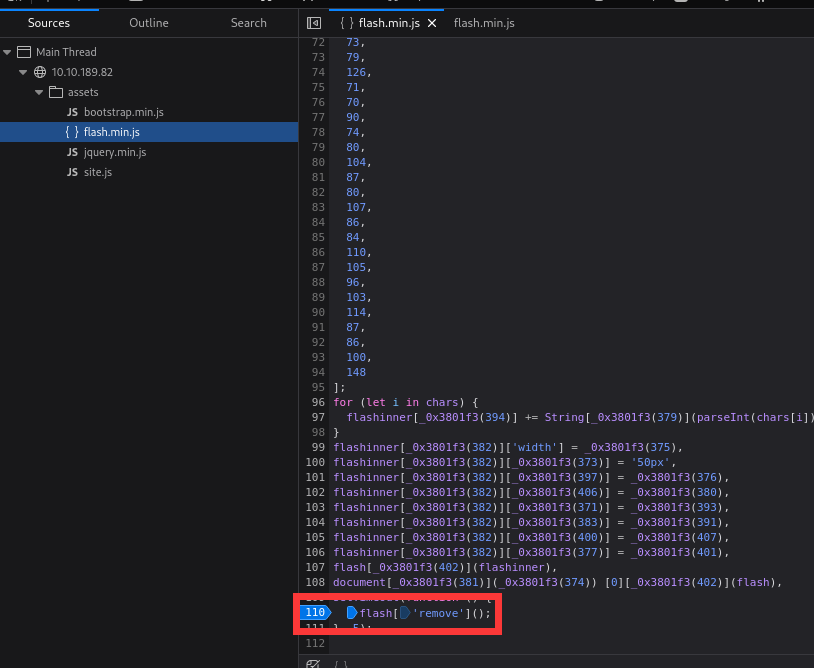The image size is (814, 668).
Task: Toggle the column breakpoint before 'remove'
Action: pyautogui.click(x=405, y=613)
